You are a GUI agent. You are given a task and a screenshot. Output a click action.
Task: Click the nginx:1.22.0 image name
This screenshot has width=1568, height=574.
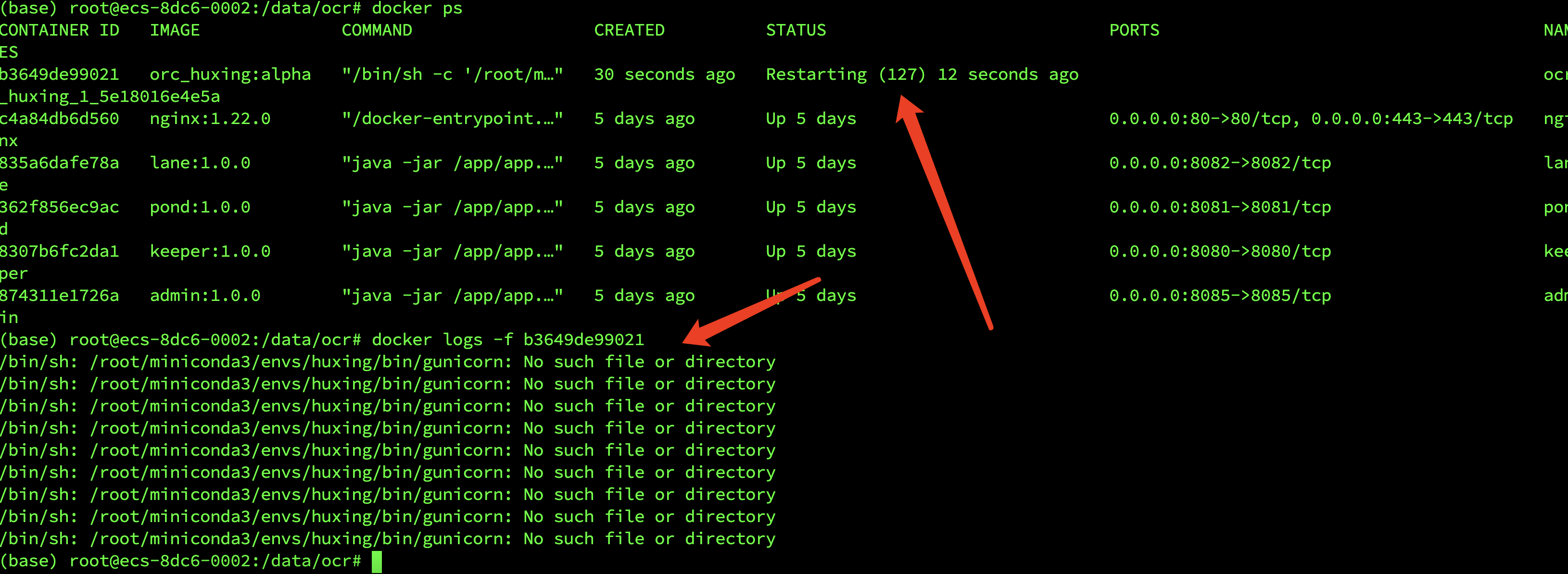(210, 119)
